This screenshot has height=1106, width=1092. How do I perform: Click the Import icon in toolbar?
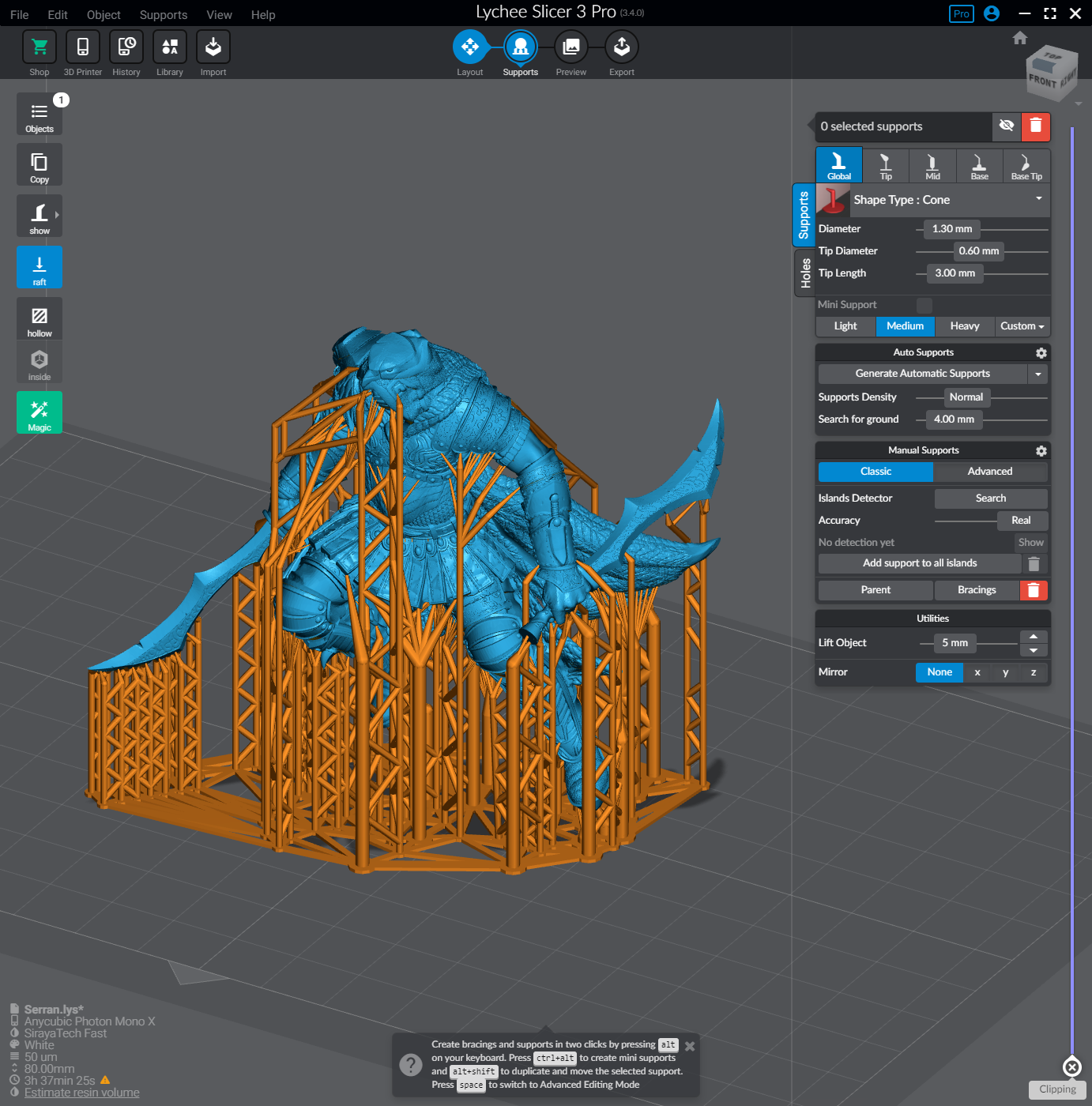coord(213,47)
